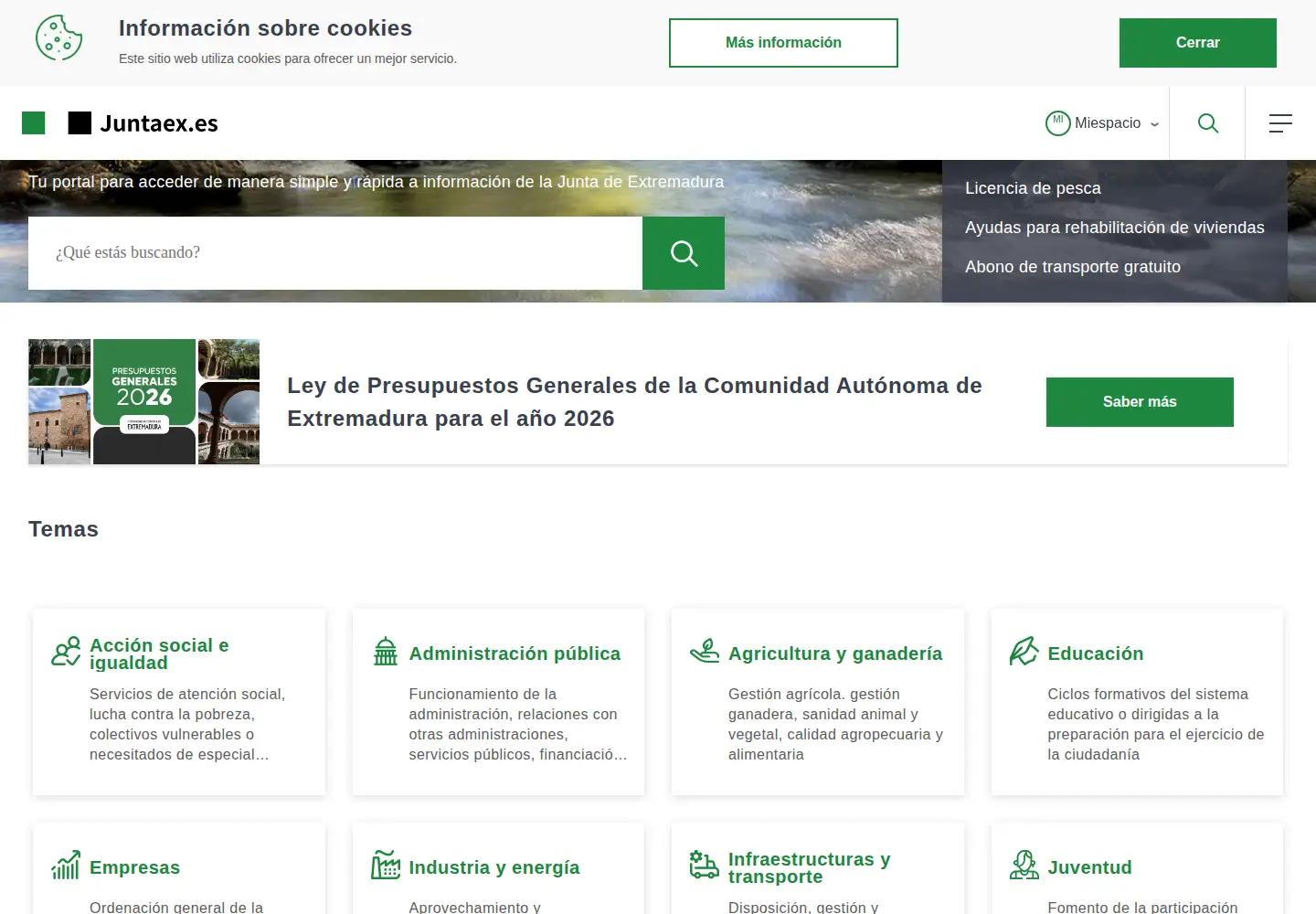Viewport: 1316px width, 914px height.
Task: Open the Ley de Presupuestos Generales headline
Action: tap(634, 402)
